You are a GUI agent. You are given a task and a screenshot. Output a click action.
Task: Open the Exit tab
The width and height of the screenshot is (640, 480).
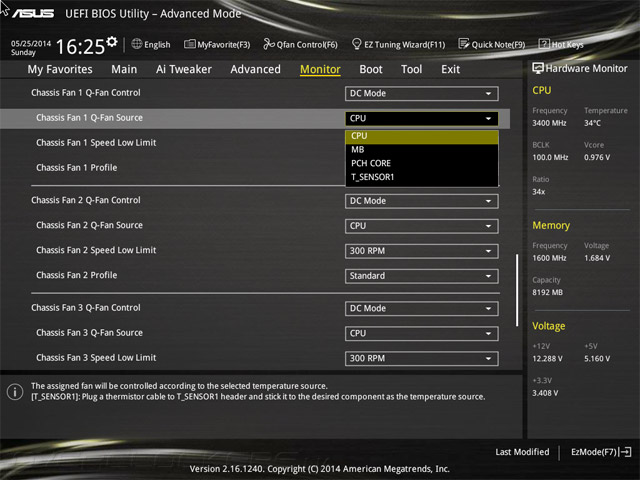[x=451, y=69]
